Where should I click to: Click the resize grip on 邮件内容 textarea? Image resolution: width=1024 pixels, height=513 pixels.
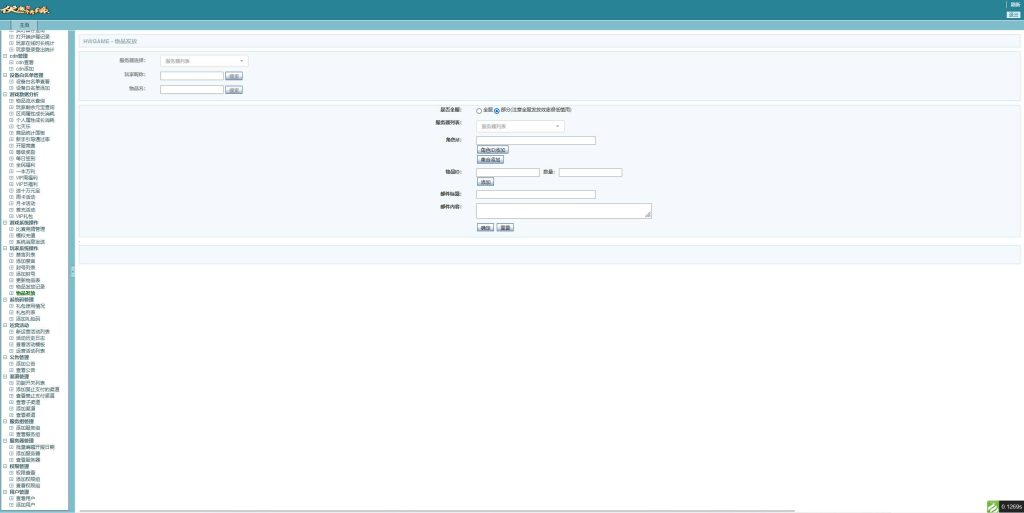pos(649,215)
